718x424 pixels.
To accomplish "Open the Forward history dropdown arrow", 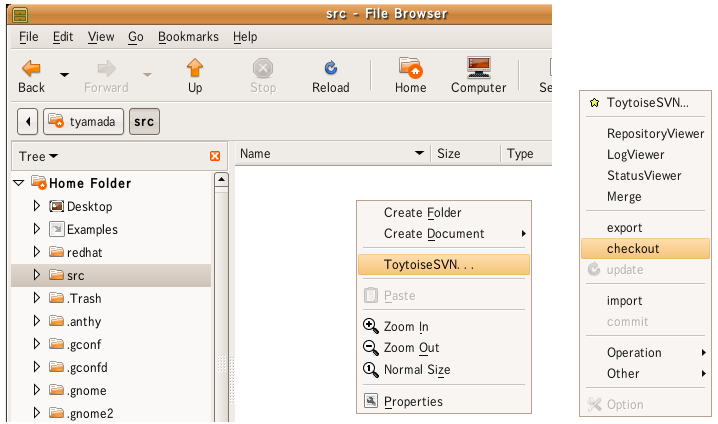I will coord(147,74).
